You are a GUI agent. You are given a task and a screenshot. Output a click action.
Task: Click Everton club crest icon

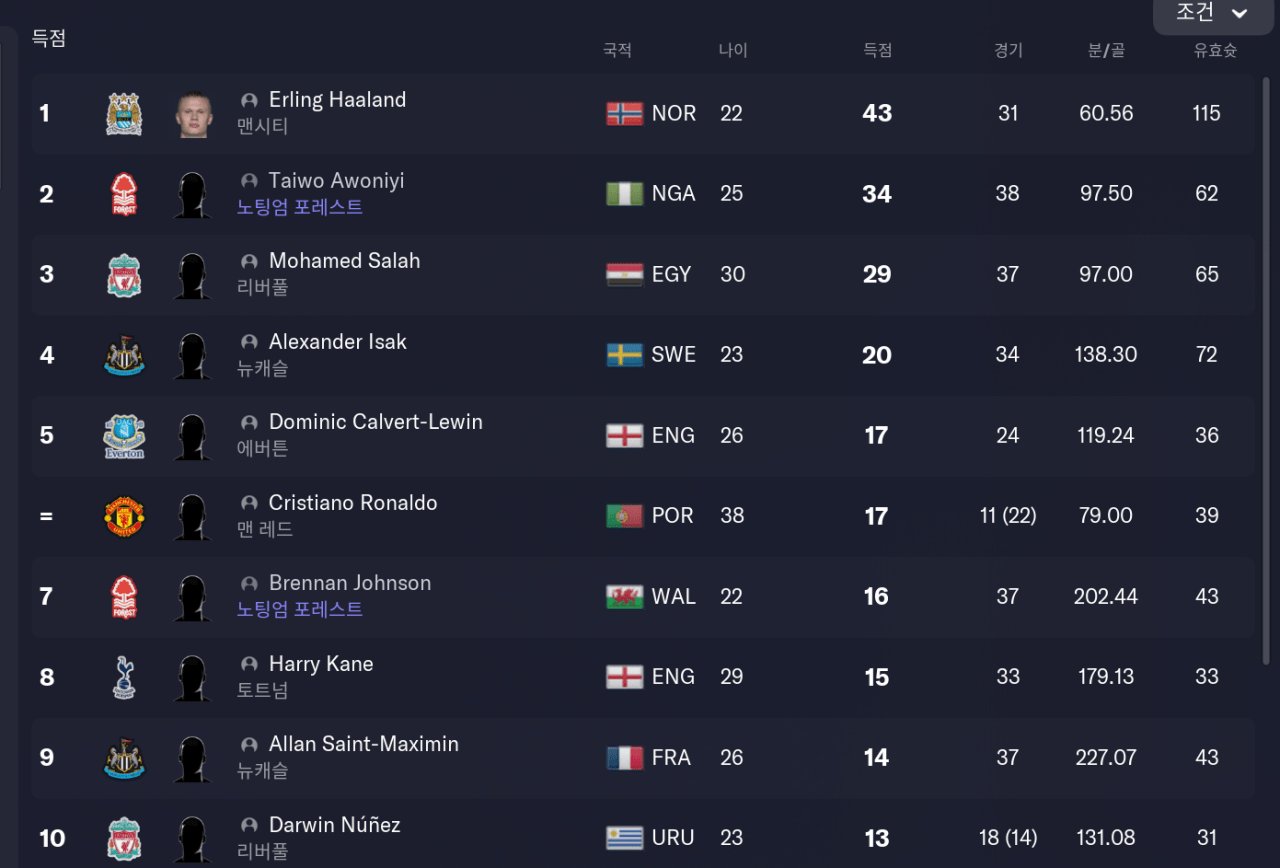pyautogui.click(x=124, y=436)
